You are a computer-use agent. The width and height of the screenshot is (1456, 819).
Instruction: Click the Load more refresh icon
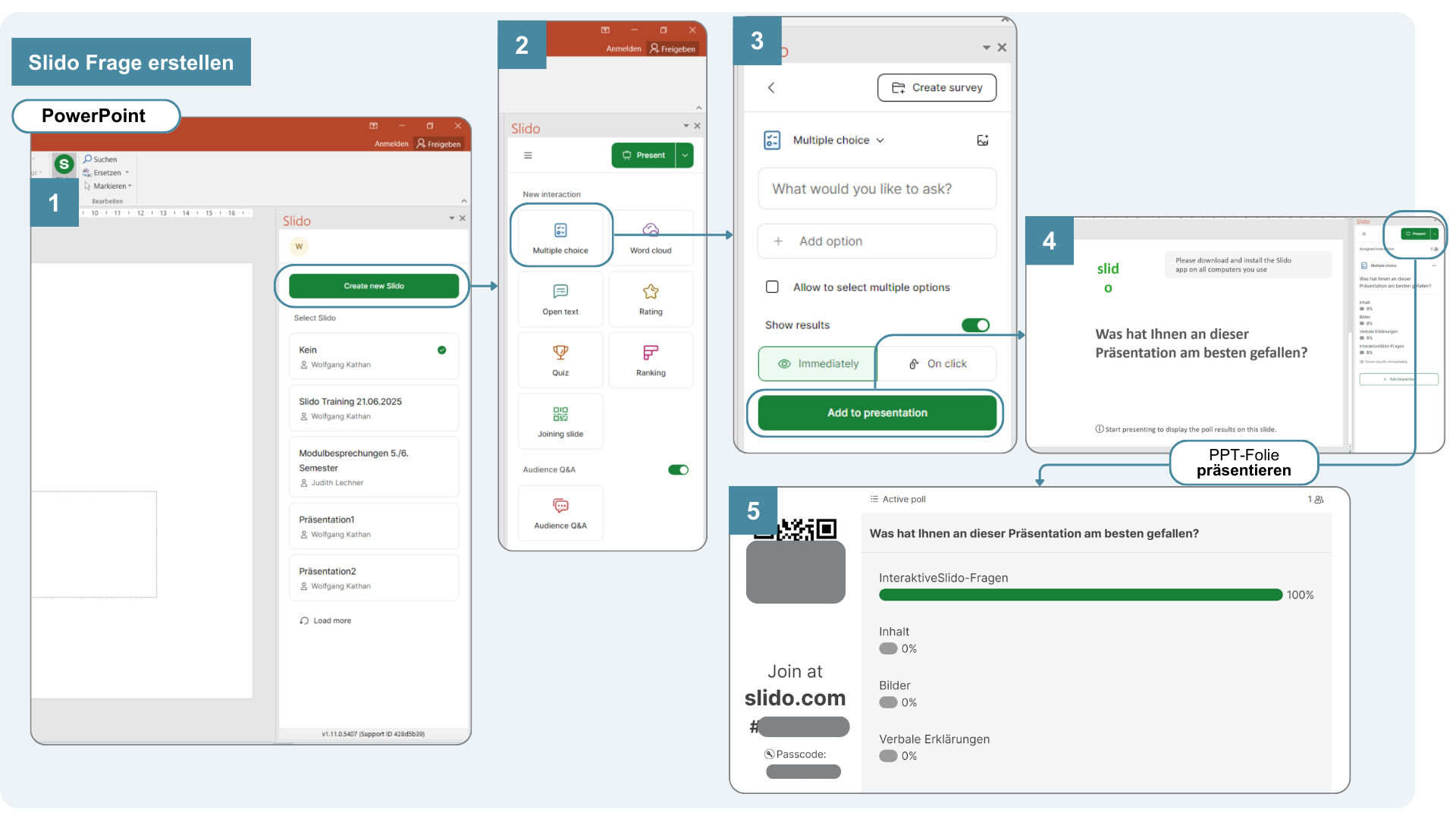(304, 620)
